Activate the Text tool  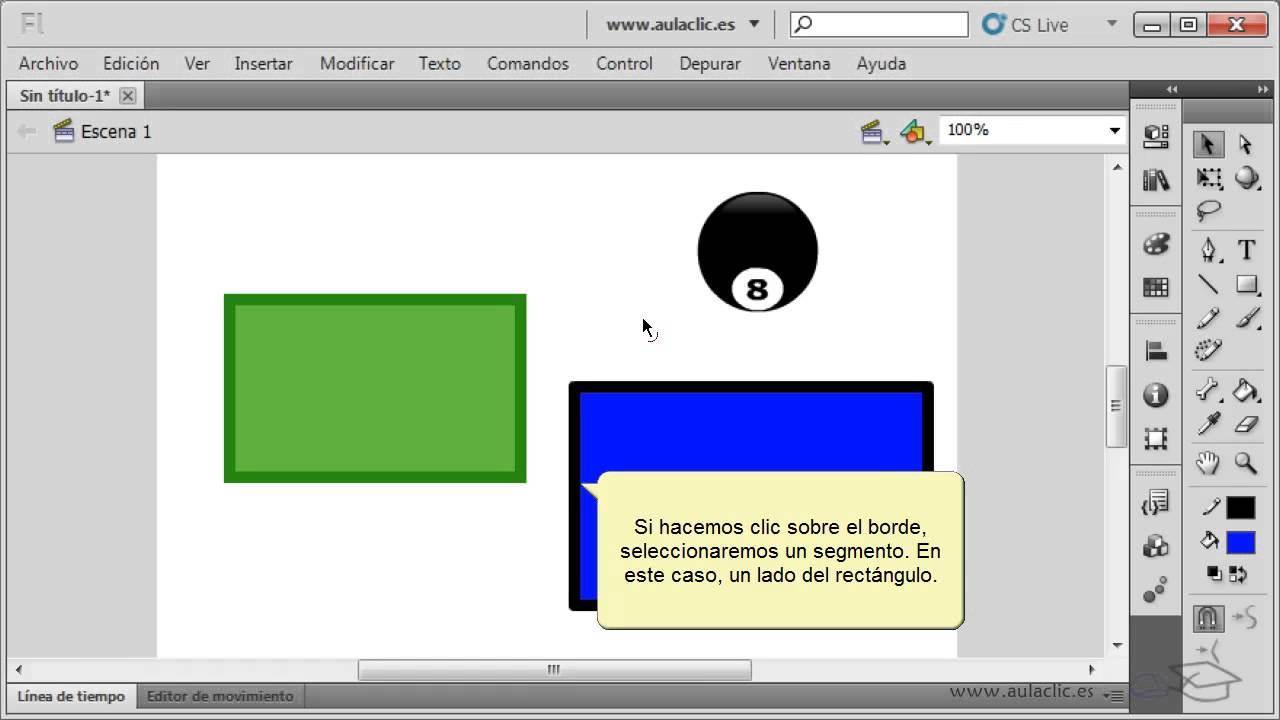1246,249
